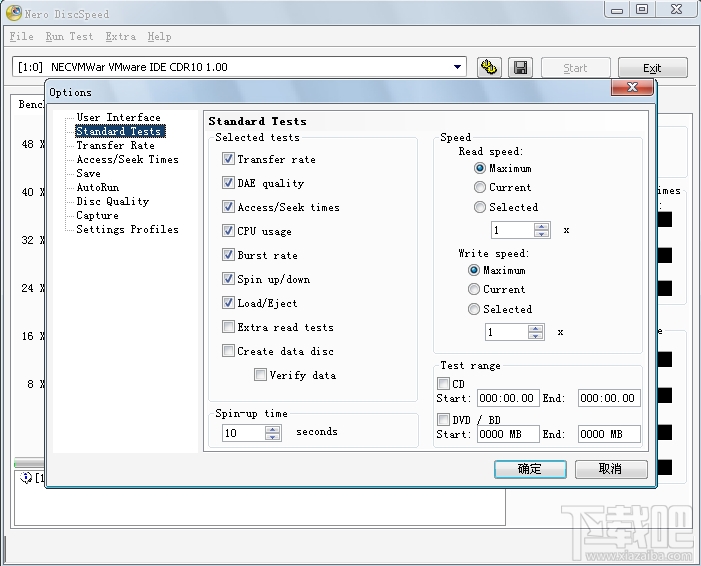701x566 pixels.
Task: Choose Selected read speed radio button
Action: (x=479, y=207)
